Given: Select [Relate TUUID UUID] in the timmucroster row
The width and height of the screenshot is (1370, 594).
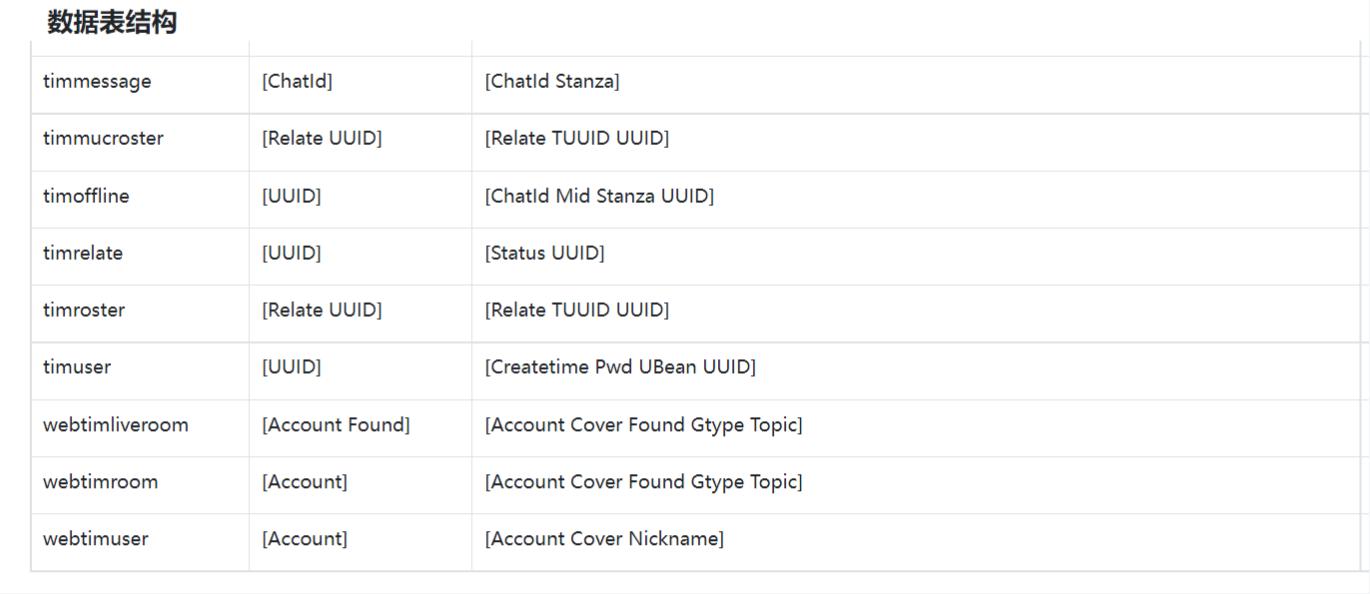Looking at the screenshot, I should (x=577, y=139).
